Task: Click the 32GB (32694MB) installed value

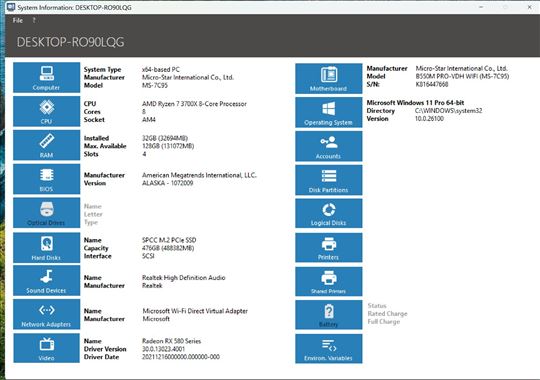Action: [165, 138]
